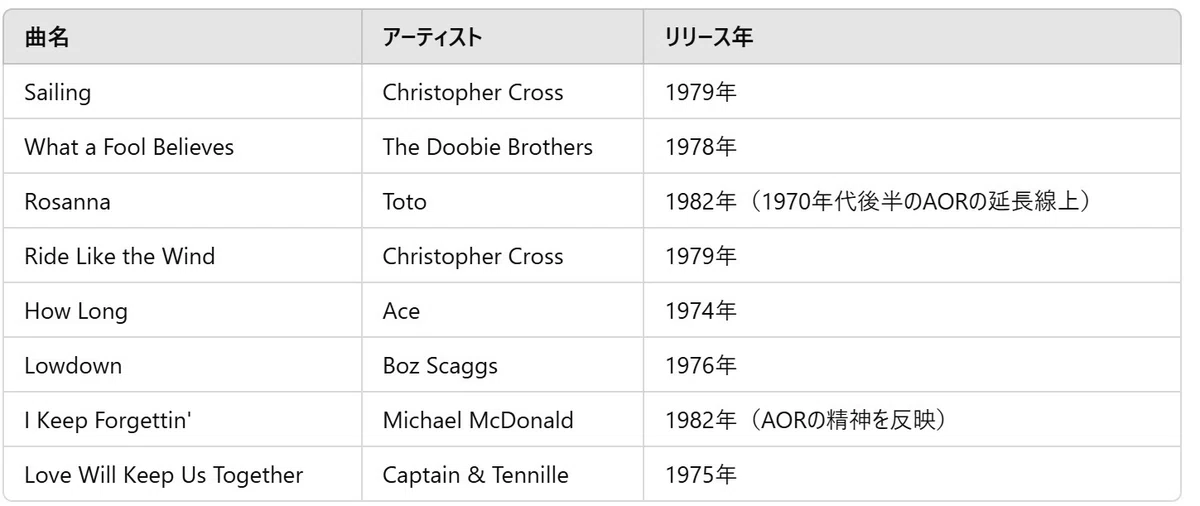Click the Ace artist cell
Image resolution: width=1200 pixels, height=506 pixels.
pyautogui.click(x=503, y=311)
